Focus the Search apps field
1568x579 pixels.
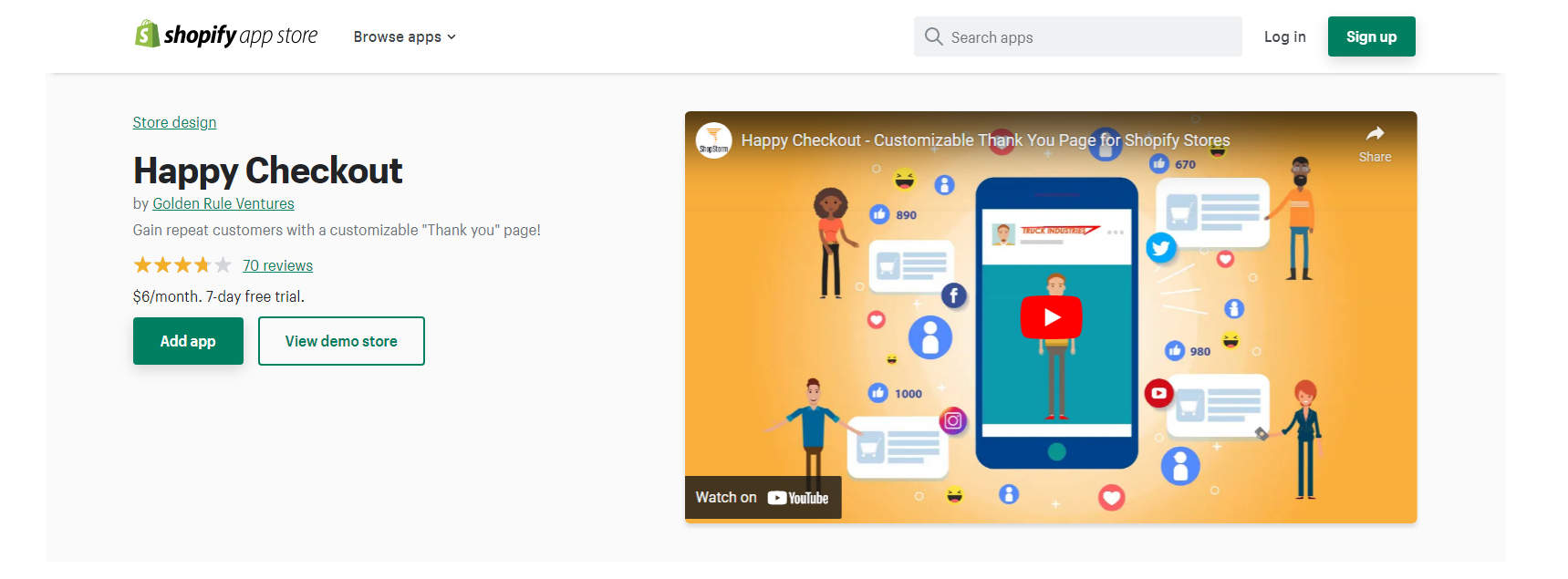pyautogui.click(x=1077, y=36)
